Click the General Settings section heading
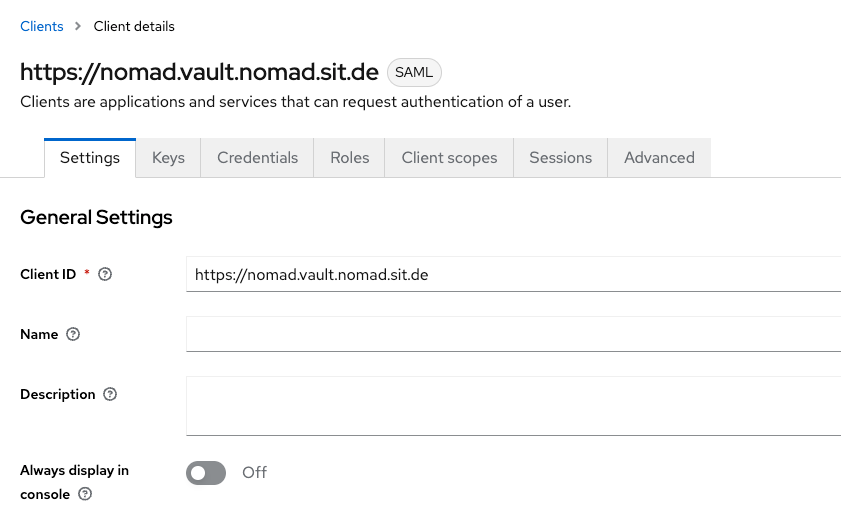The width and height of the screenshot is (841, 520). coord(96,217)
